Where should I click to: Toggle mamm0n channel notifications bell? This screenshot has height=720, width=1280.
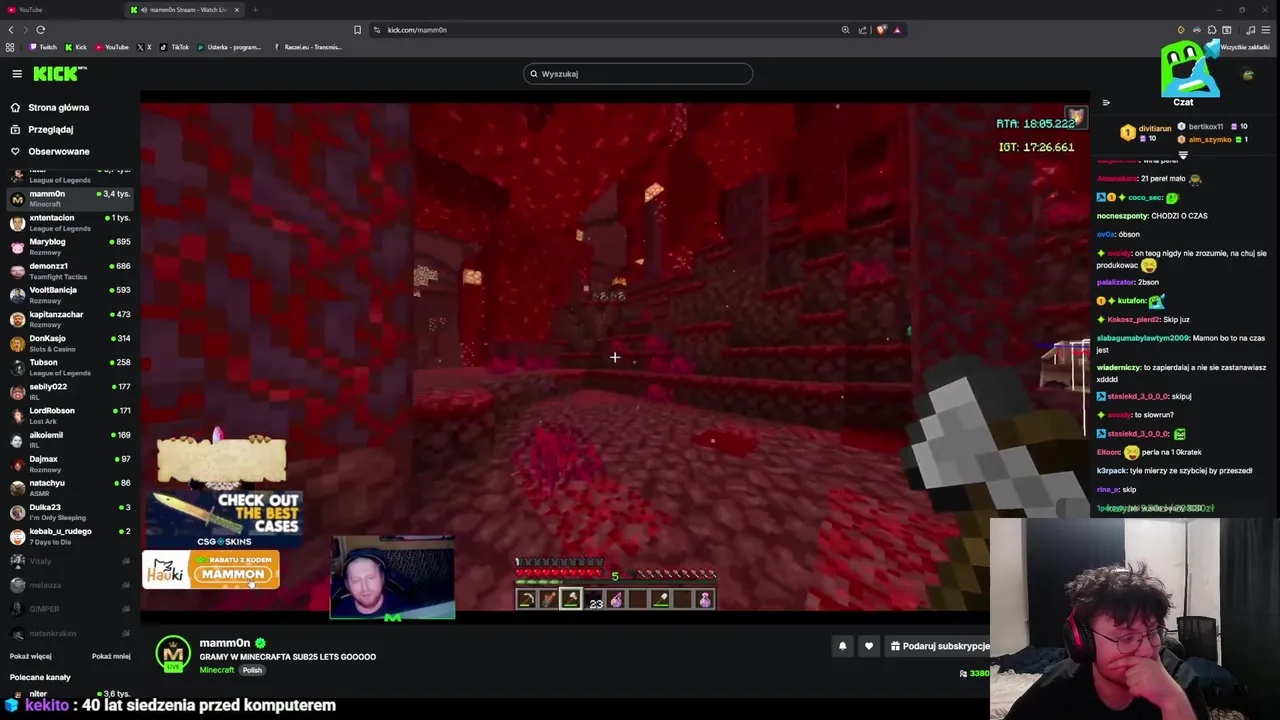point(842,646)
